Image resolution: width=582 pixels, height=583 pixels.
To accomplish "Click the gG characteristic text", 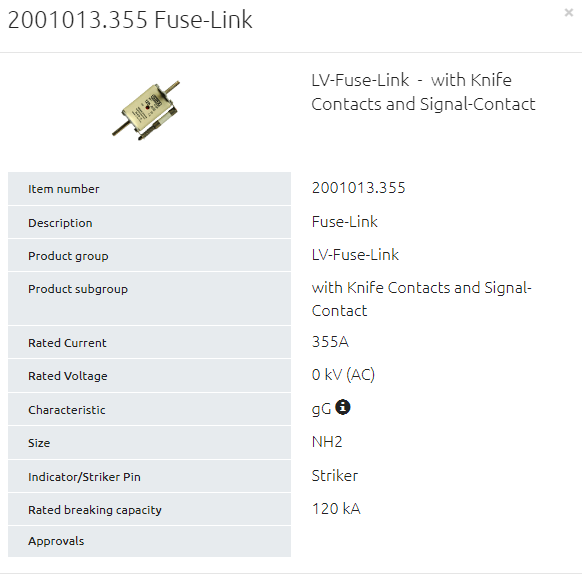I will click(321, 409).
